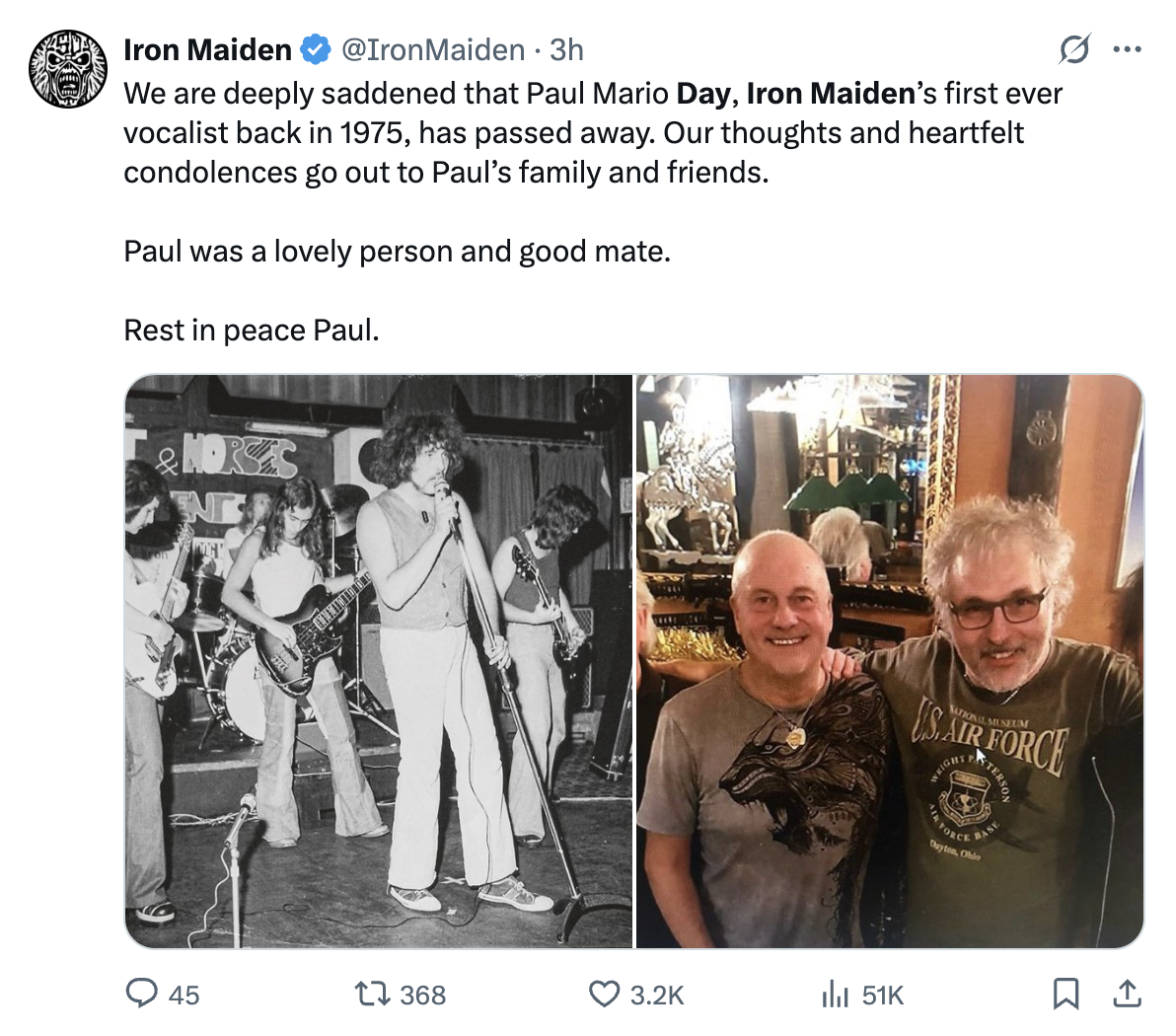Click the repost icon showing 368
The image size is (1176, 1036).
click(372, 994)
